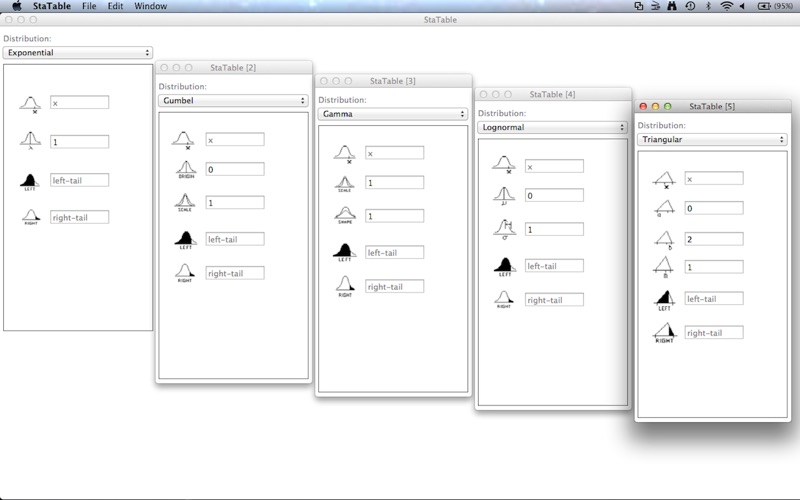Screen dimensions: 800x500
Task: Click the scale value field in Gamma window
Action: (394, 183)
